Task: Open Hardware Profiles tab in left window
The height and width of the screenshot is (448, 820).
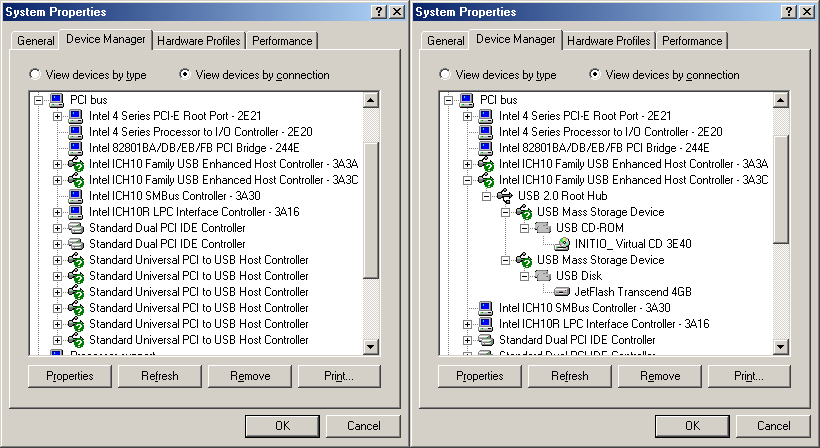Action: (x=199, y=41)
